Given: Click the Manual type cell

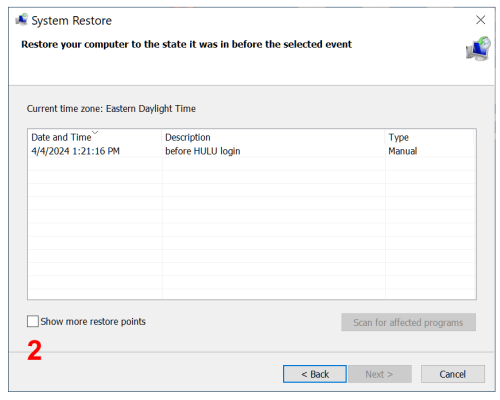Looking at the screenshot, I should point(403,151).
